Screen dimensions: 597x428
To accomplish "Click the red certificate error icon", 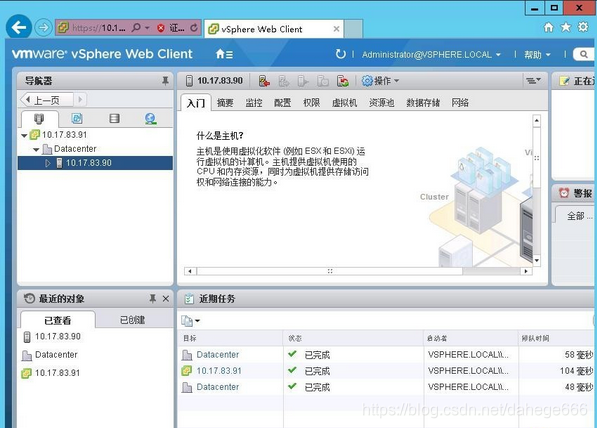I will coord(161,28).
